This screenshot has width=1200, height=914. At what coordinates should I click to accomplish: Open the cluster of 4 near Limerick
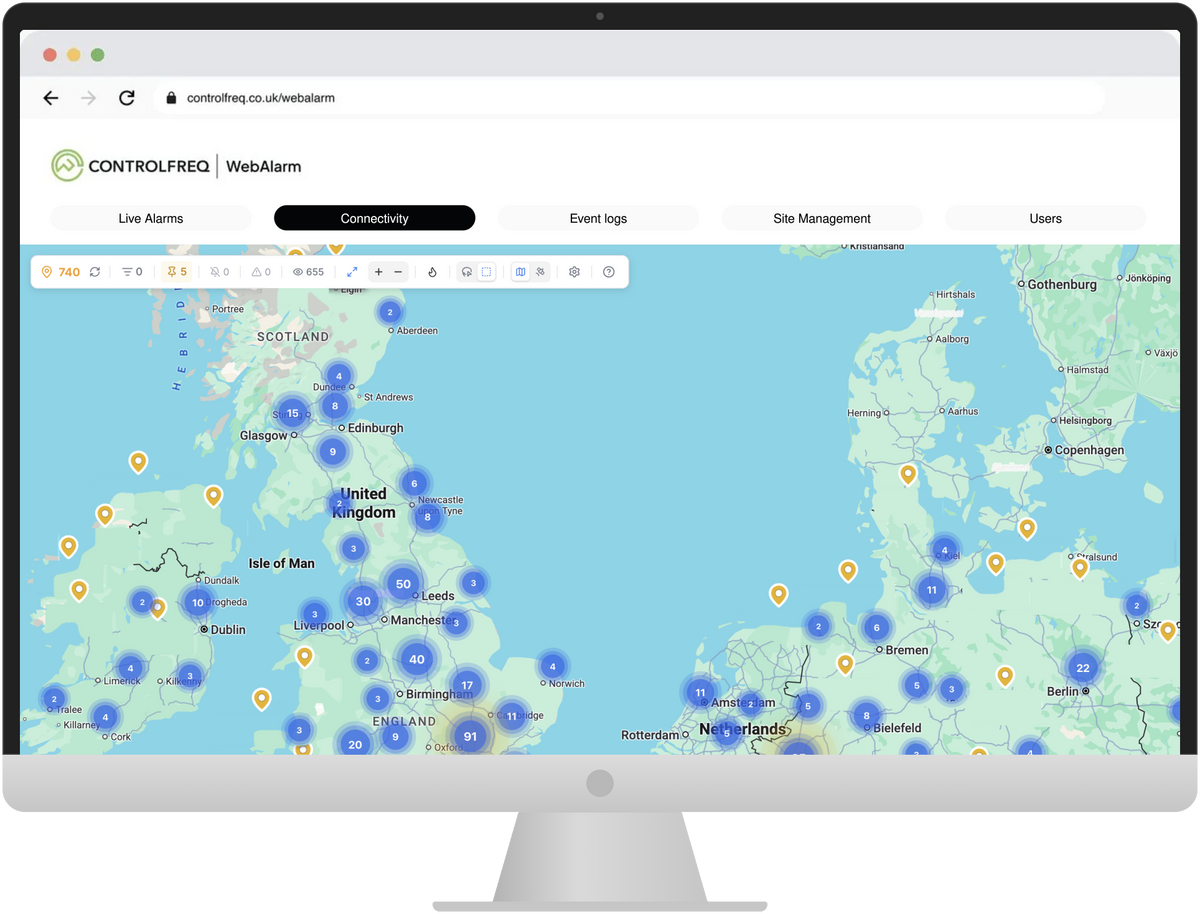pyautogui.click(x=130, y=668)
